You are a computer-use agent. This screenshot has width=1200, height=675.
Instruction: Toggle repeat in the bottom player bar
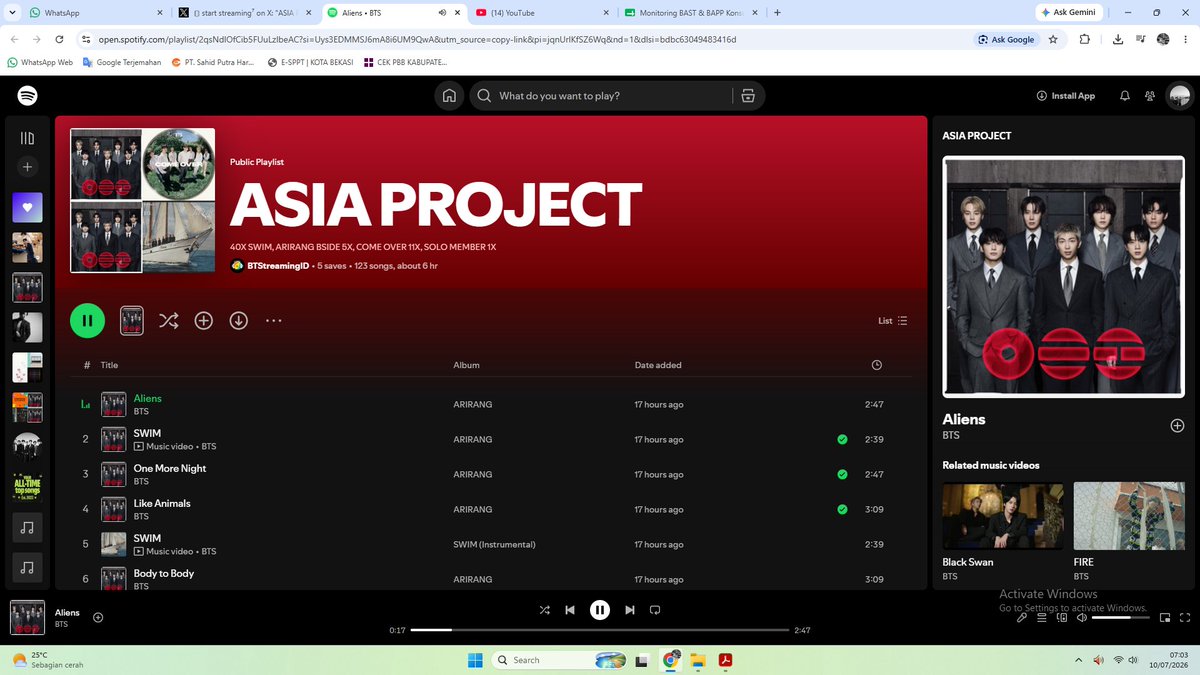point(655,609)
